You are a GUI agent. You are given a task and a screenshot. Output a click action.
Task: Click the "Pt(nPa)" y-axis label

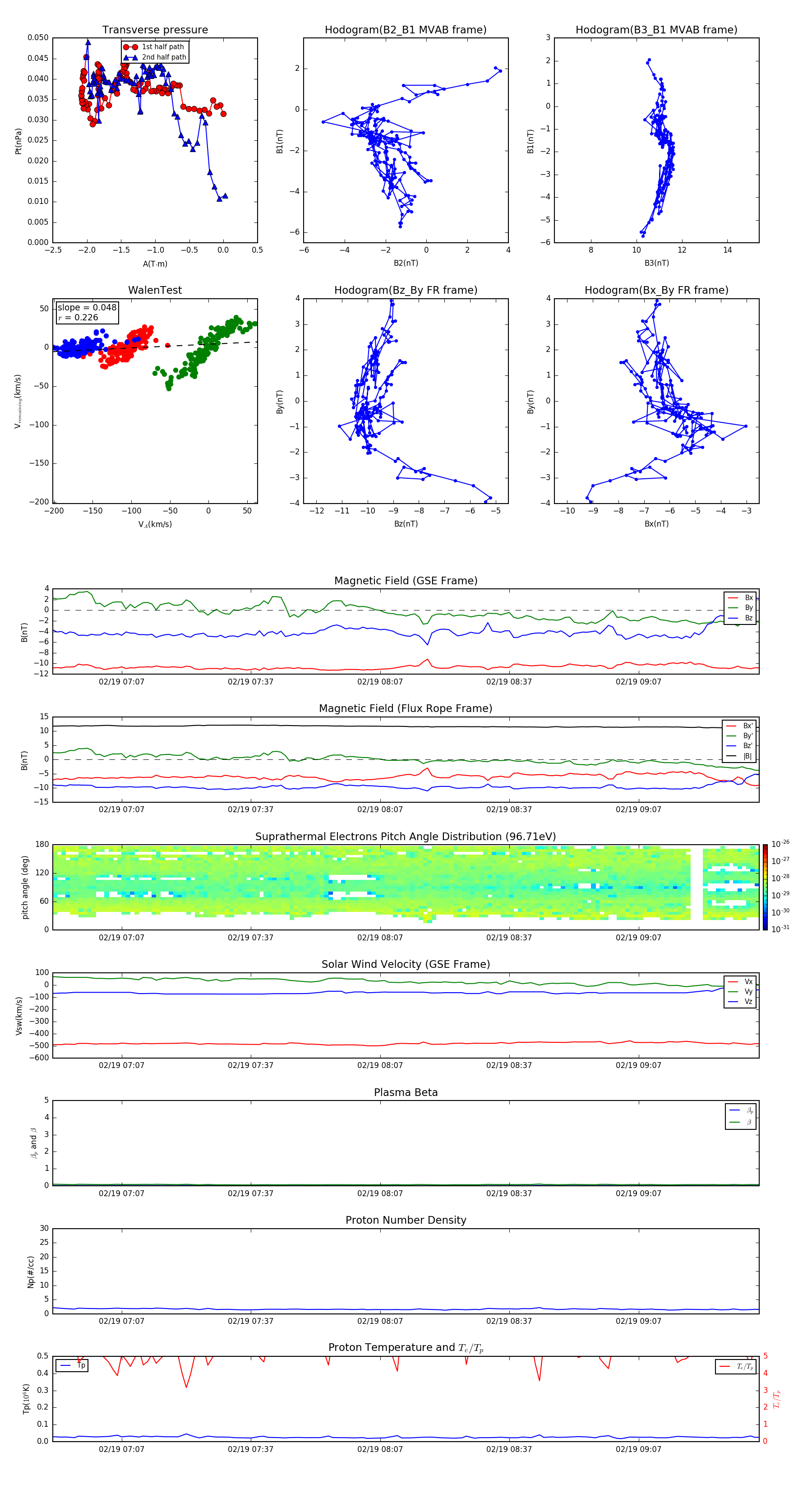tap(18, 140)
